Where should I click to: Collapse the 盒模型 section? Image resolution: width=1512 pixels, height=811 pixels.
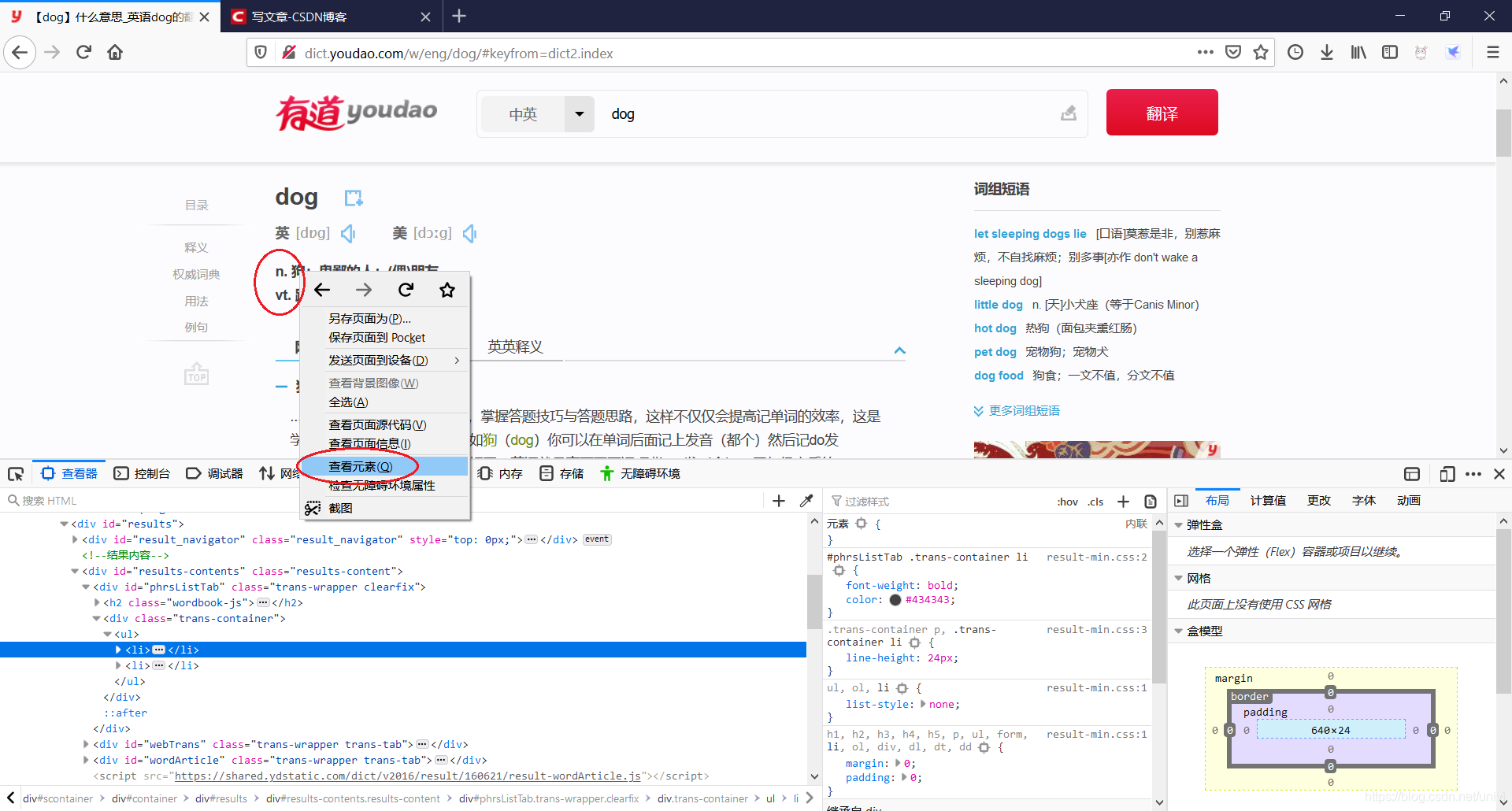coord(1178,631)
